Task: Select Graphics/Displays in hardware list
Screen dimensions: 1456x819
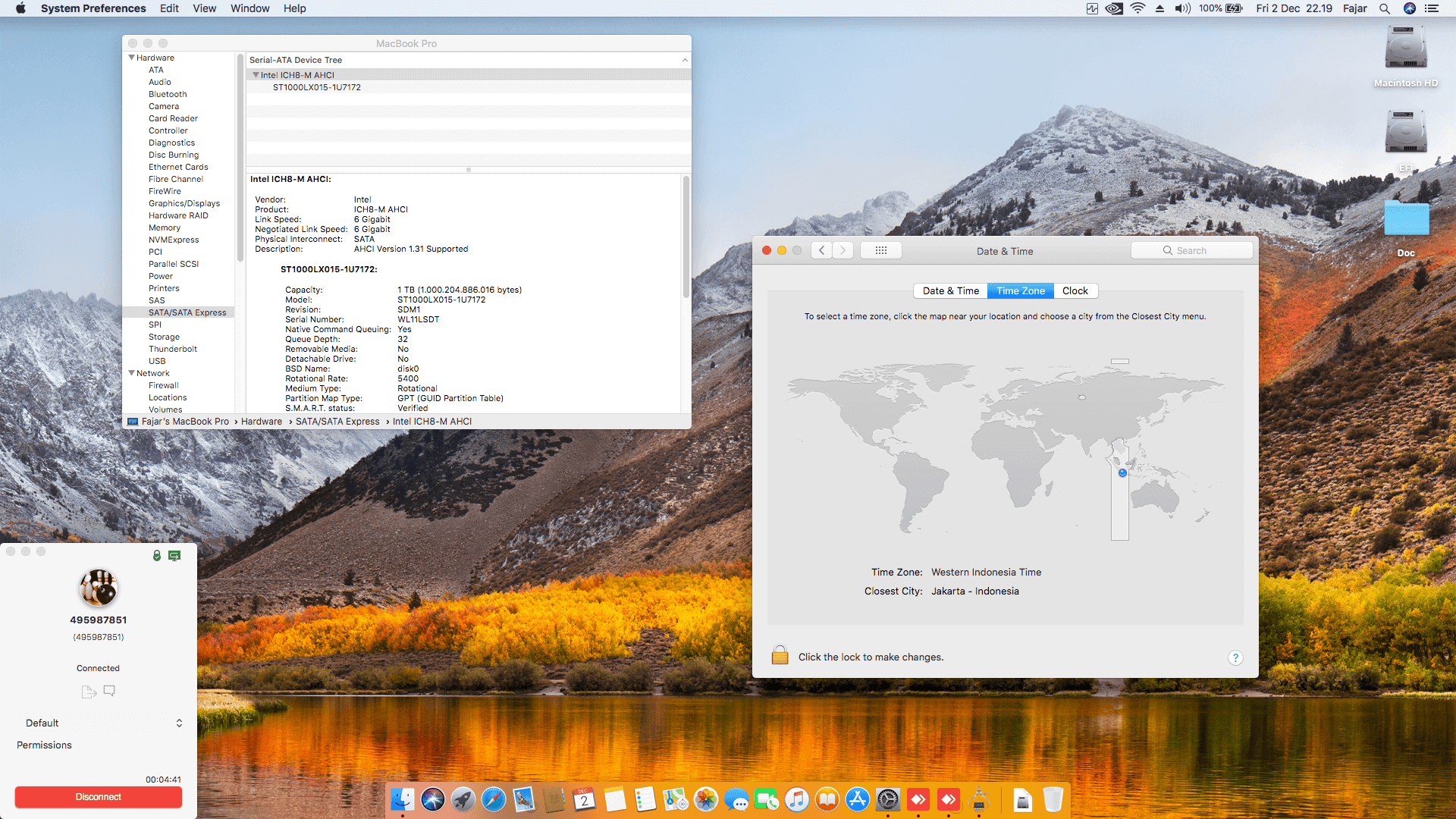Action: (184, 203)
